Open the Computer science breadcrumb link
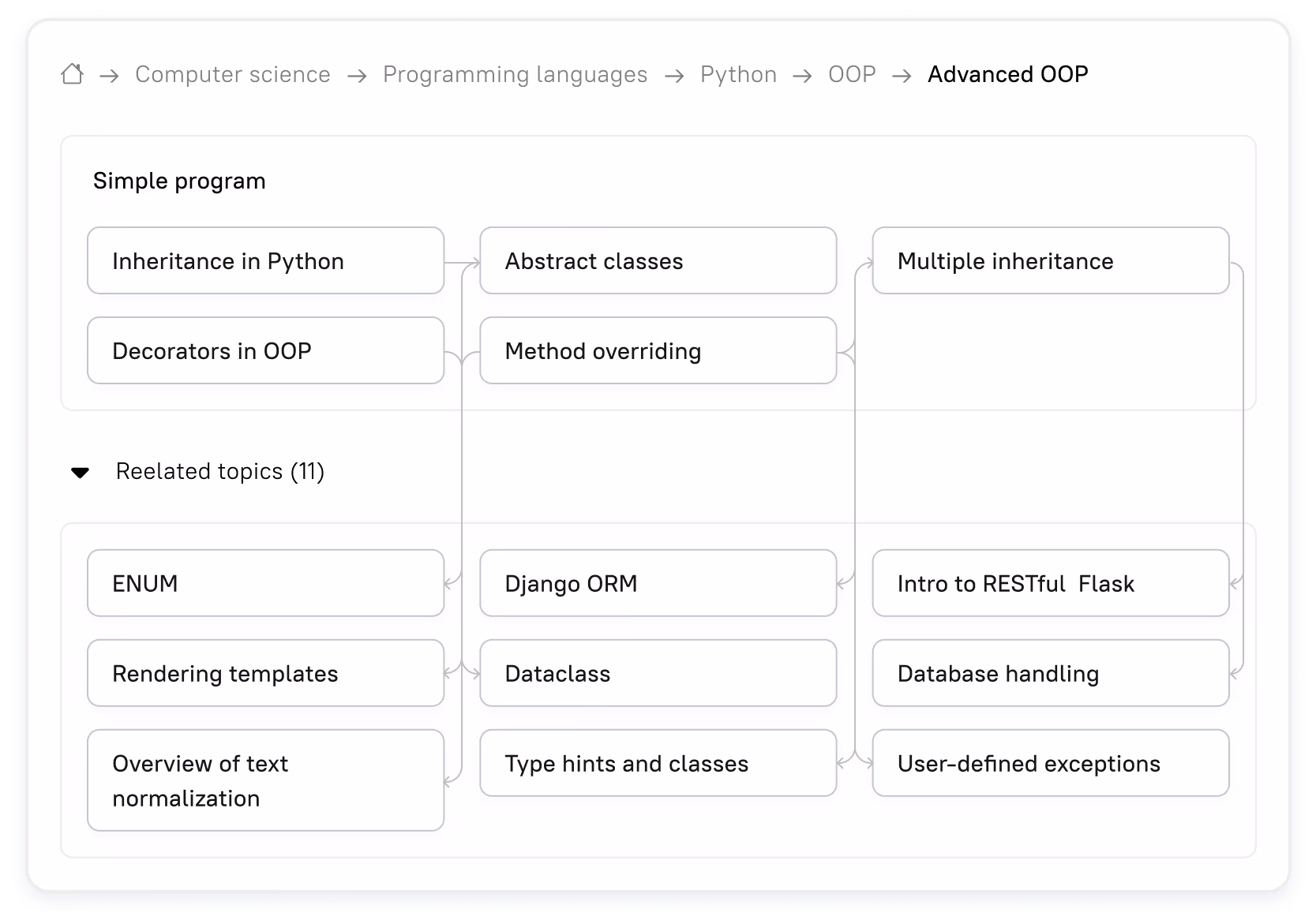The width and height of the screenshot is (1316, 924). click(x=233, y=74)
